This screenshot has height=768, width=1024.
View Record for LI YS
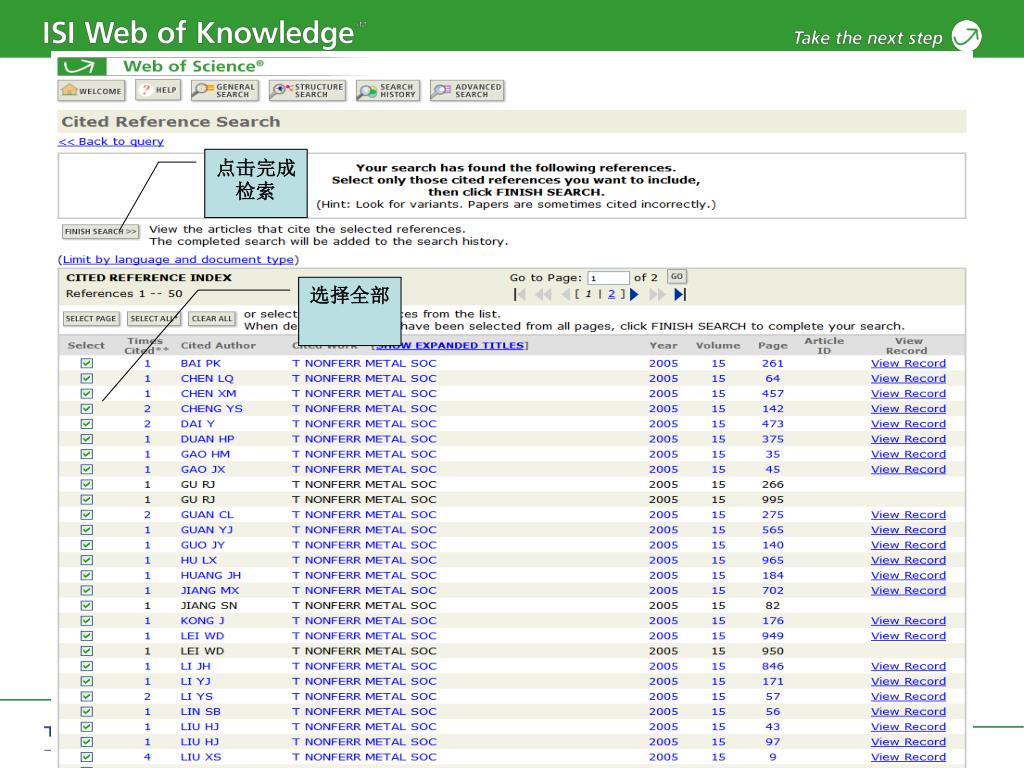(x=908, y=696)
